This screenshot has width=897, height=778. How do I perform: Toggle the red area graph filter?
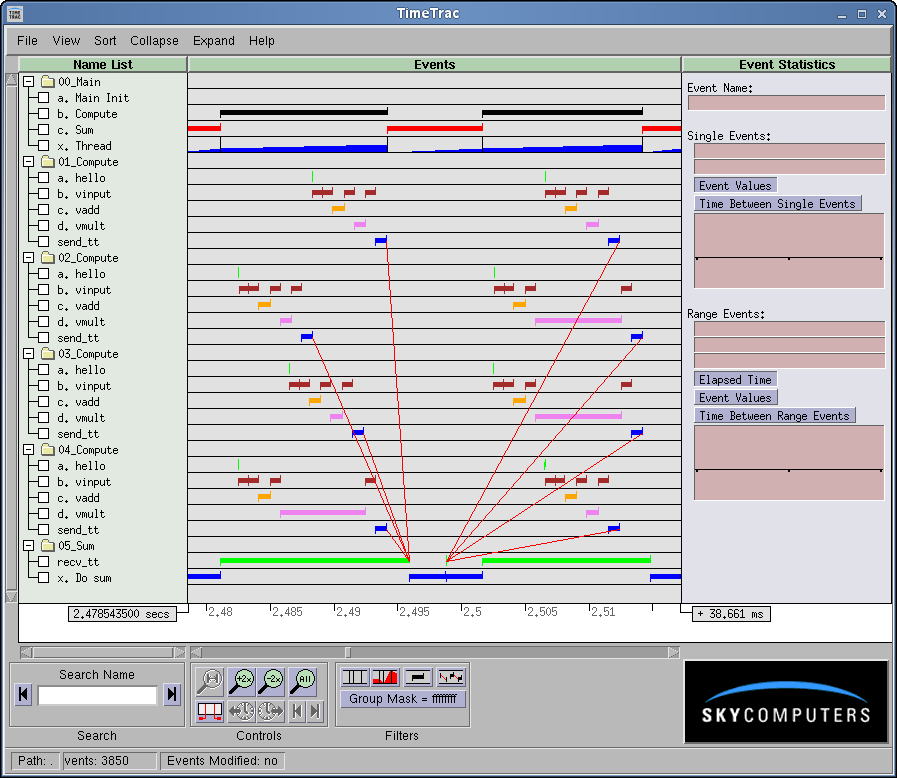click(x=385, y=677)
